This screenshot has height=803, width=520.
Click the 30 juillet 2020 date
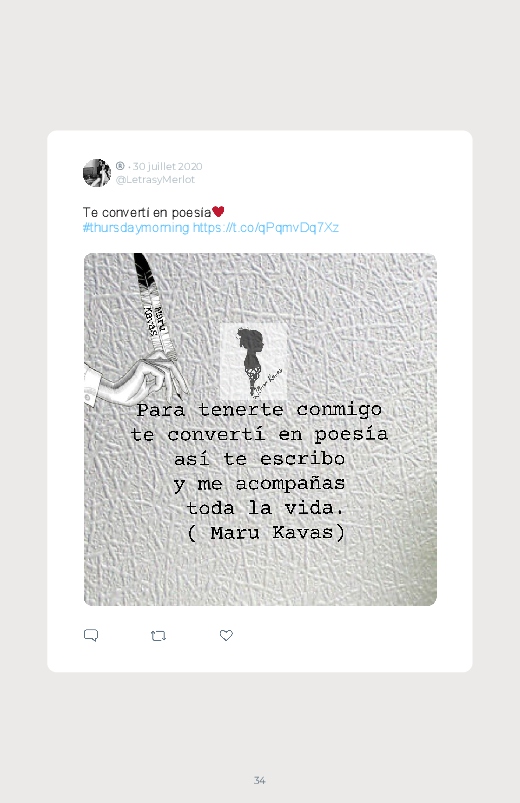coord(168,166)
